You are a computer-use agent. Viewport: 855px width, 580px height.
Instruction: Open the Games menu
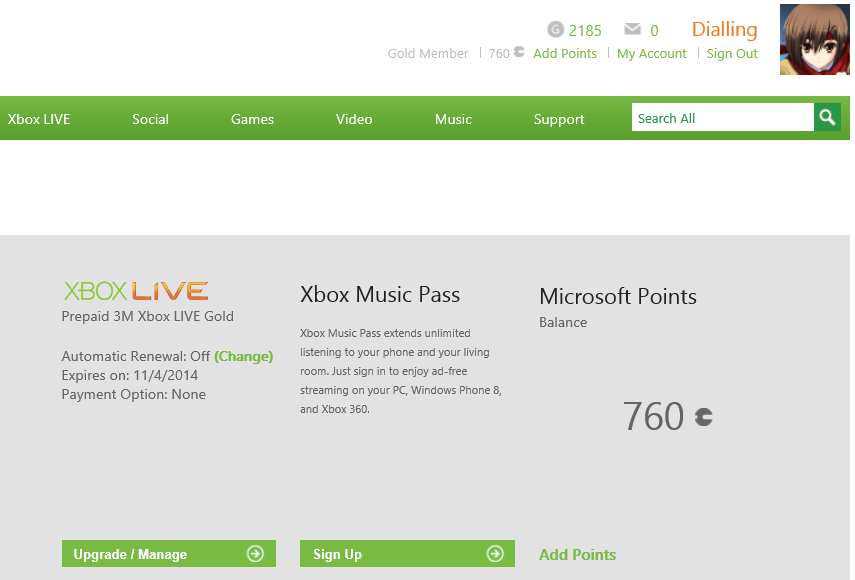click(252, 119)
